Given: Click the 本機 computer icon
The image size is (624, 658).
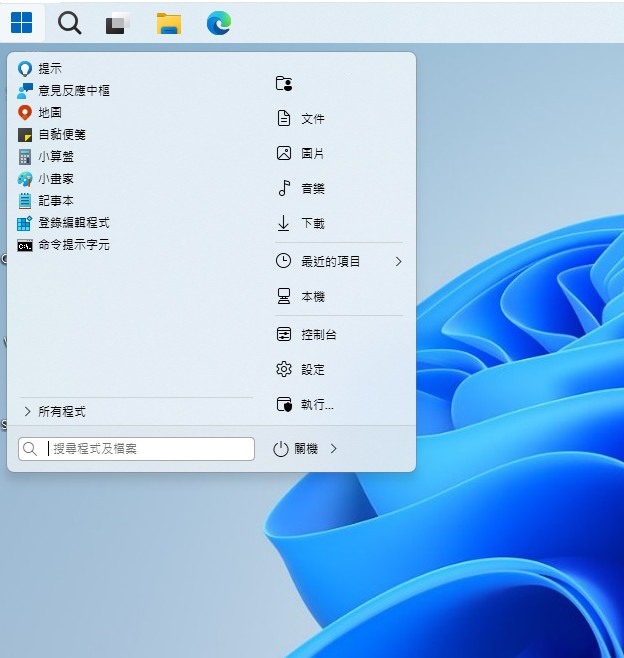Looking at the screenshot, I should [284, 296].
